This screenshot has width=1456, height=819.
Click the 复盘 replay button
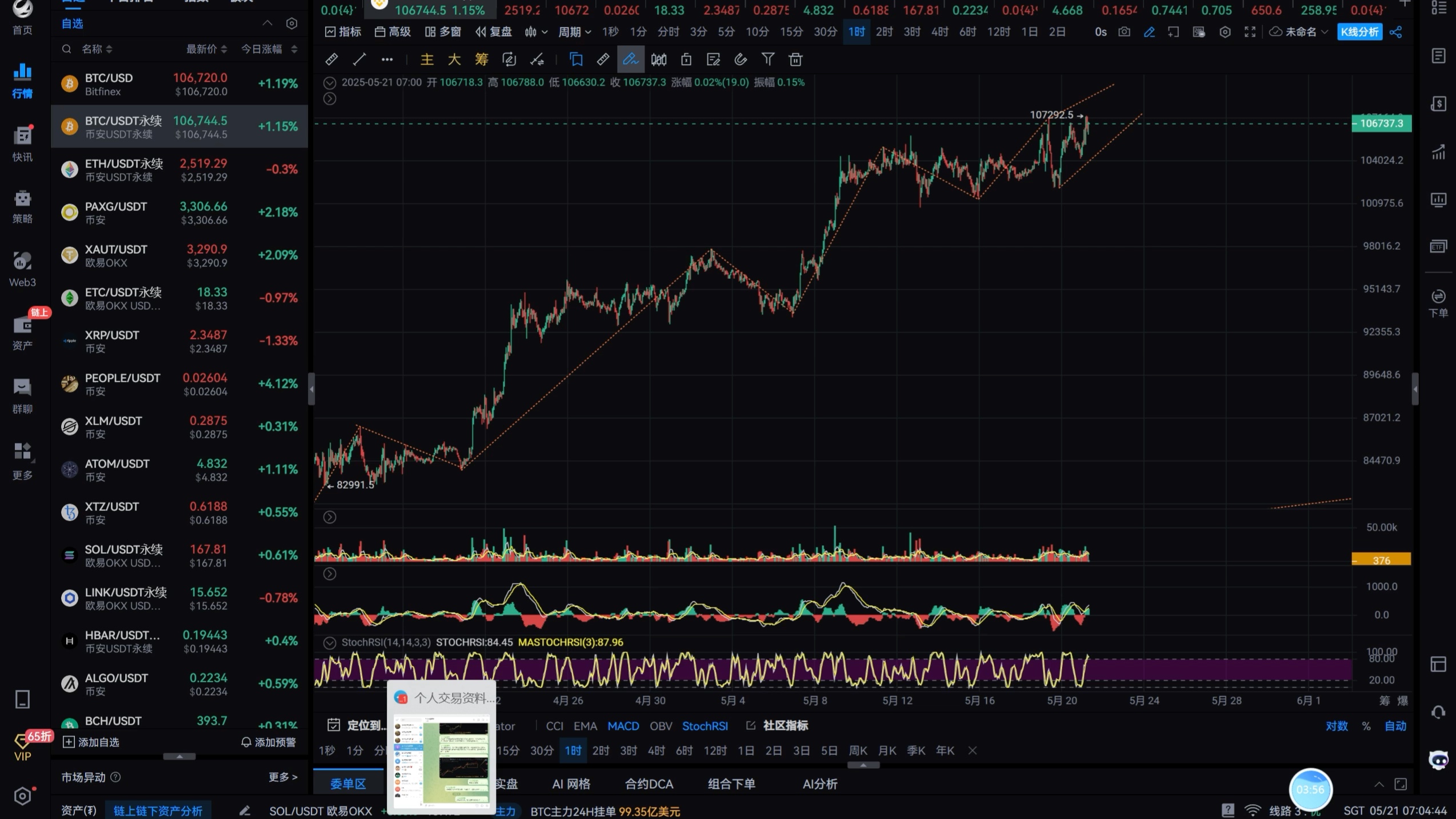(x=494, y=32)
